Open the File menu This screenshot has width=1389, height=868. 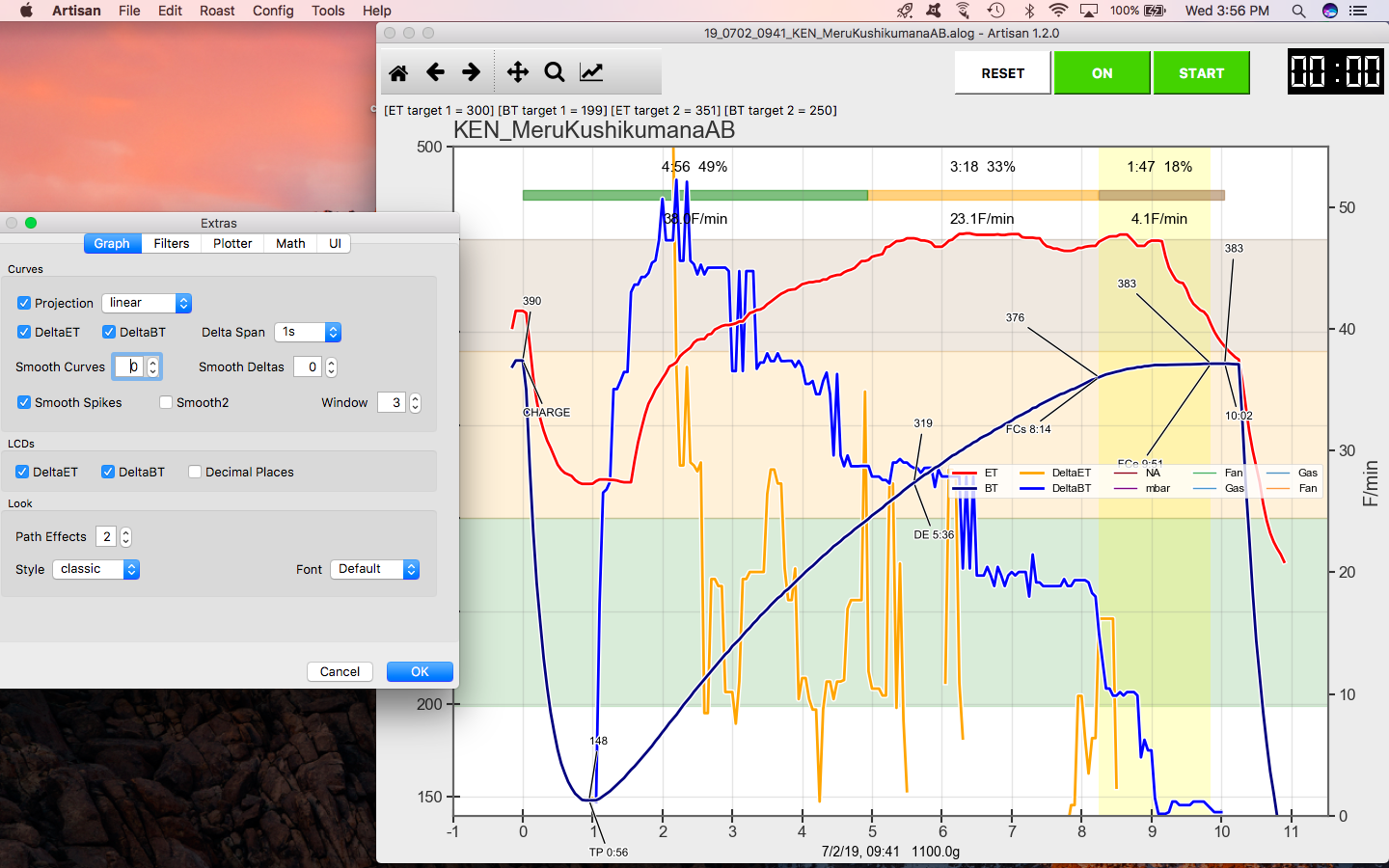(129, 11)
